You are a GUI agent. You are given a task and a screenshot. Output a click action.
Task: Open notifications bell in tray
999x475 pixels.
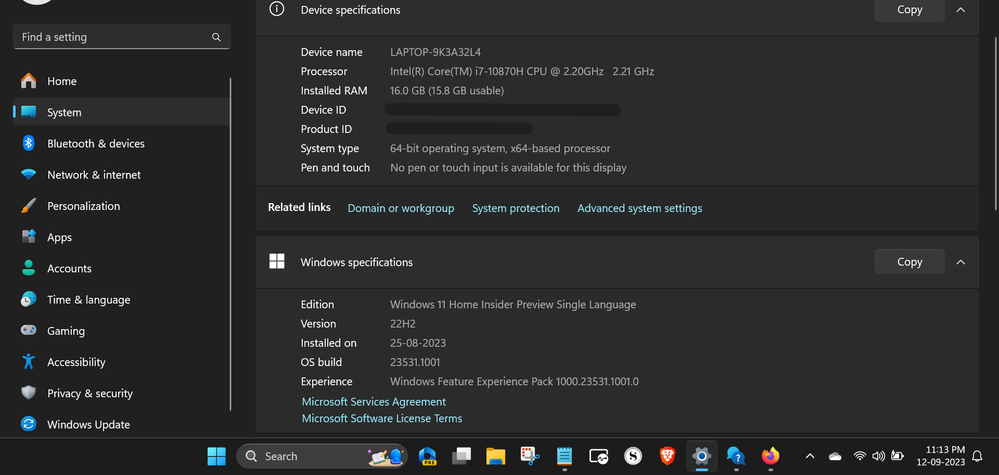click(x=977, y=456)
